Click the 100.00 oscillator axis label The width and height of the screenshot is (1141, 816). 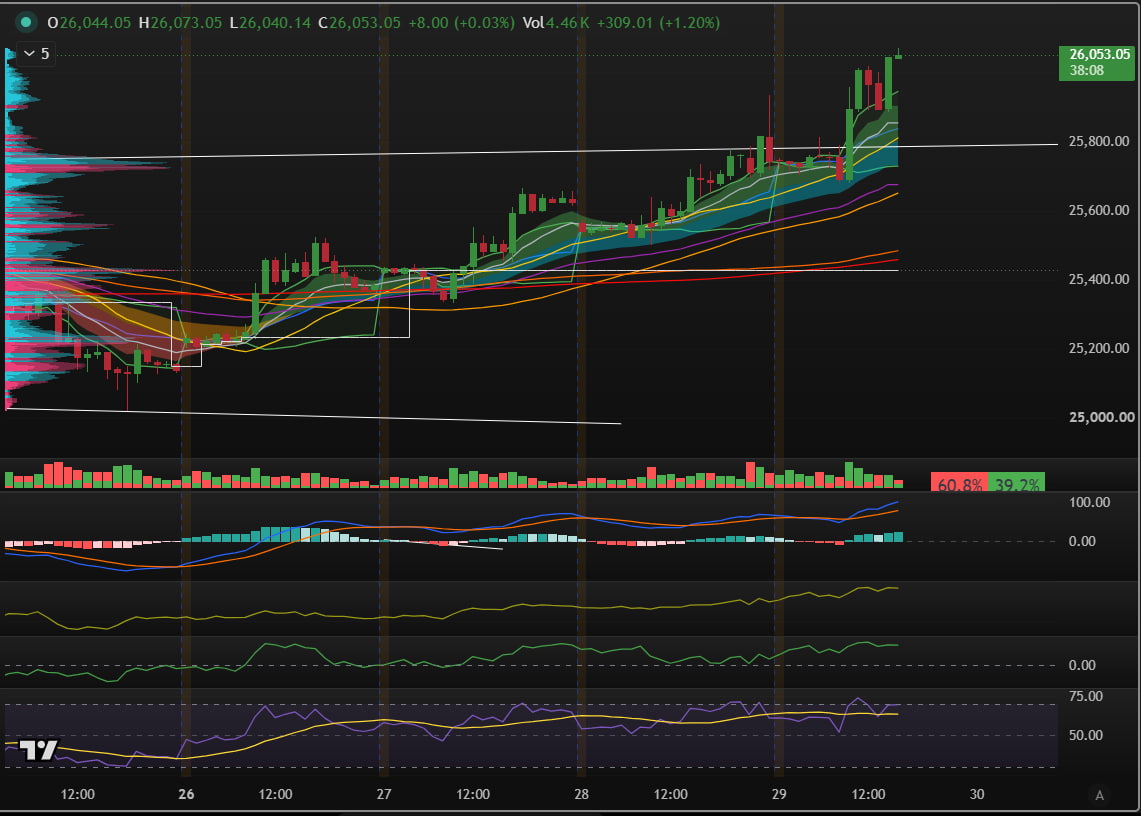[1089, 502]
